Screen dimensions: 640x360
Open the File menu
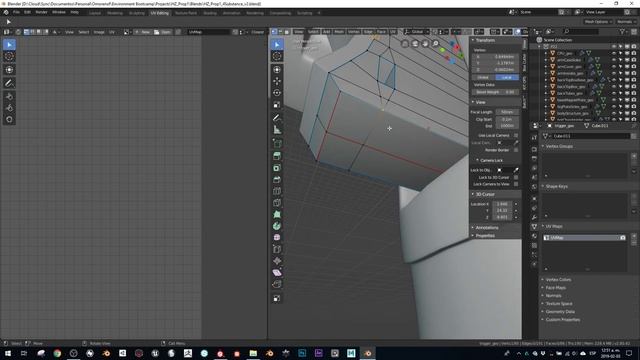(16, 12)
